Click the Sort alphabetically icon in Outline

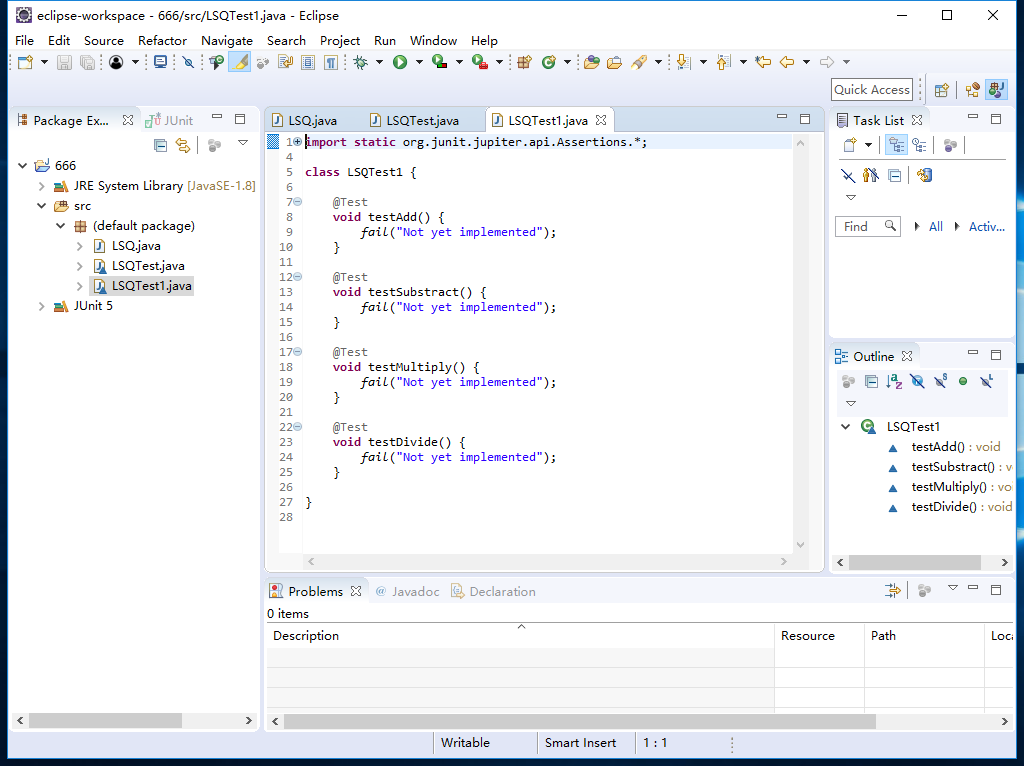coord(894,381)
